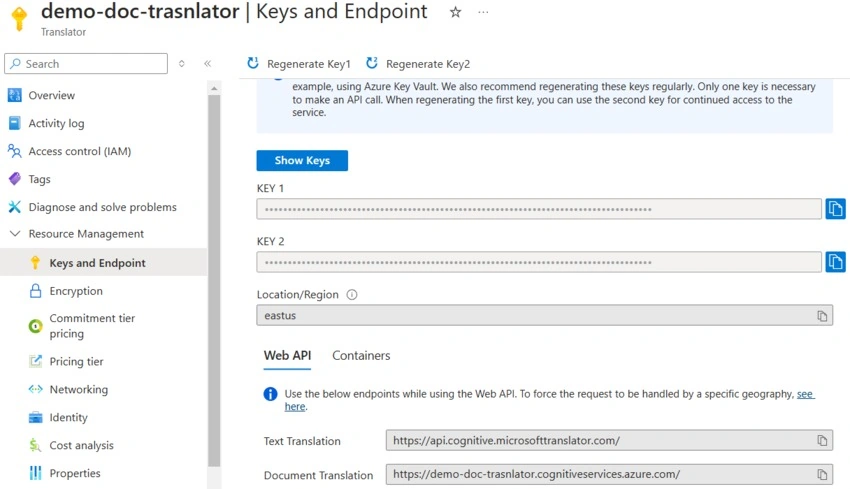Image resolution: width=850 pixels, height=489 pixels.
Task: Collapse the Resource Management section
Action: (x=15, y=234)
